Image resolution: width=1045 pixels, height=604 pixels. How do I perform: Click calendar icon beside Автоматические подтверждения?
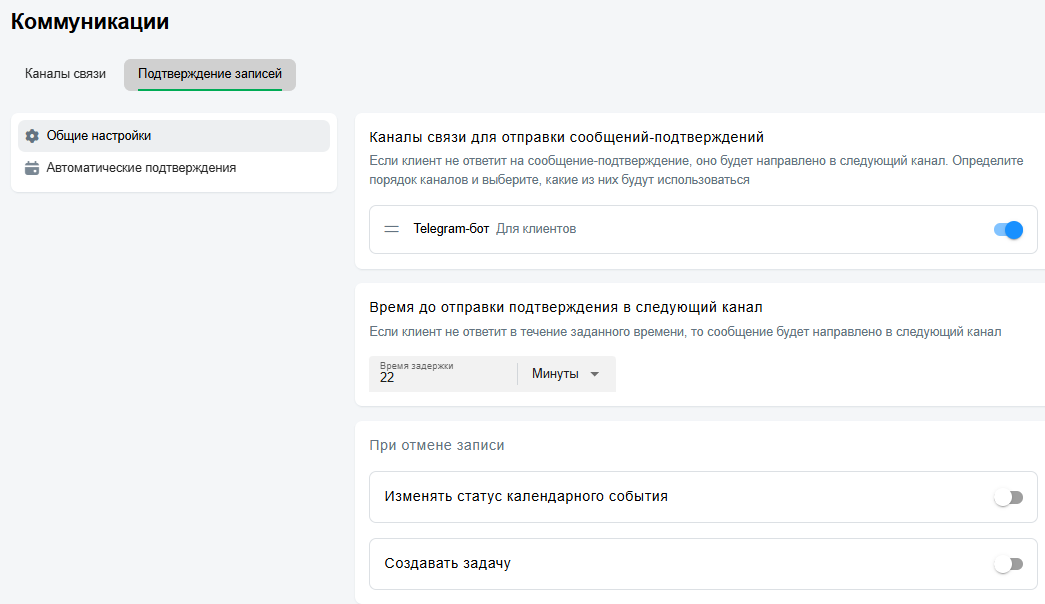coord(32,168)
